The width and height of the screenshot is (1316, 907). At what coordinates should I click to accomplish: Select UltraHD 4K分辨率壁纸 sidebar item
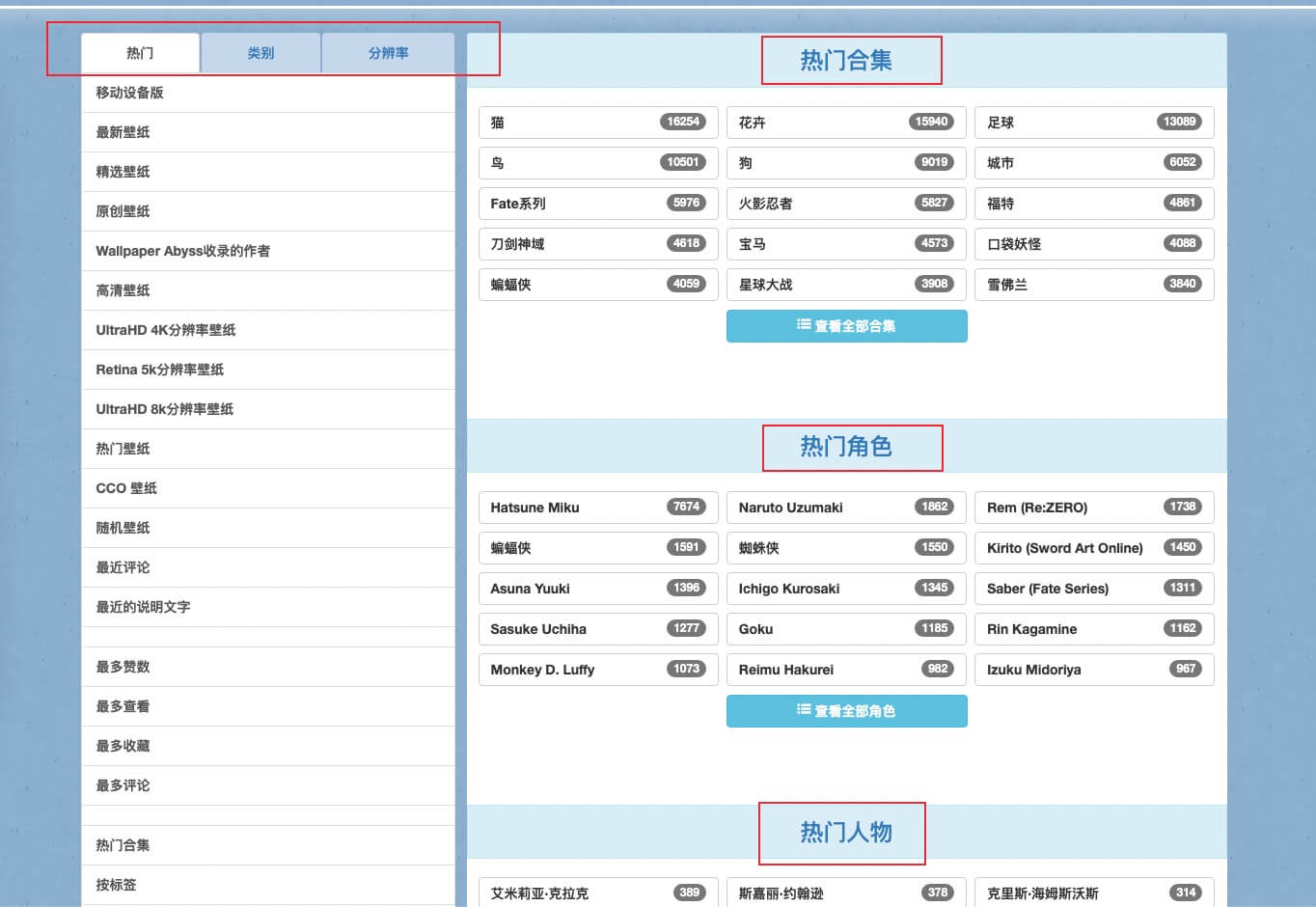pyautogui.click(x=268, y=330)
